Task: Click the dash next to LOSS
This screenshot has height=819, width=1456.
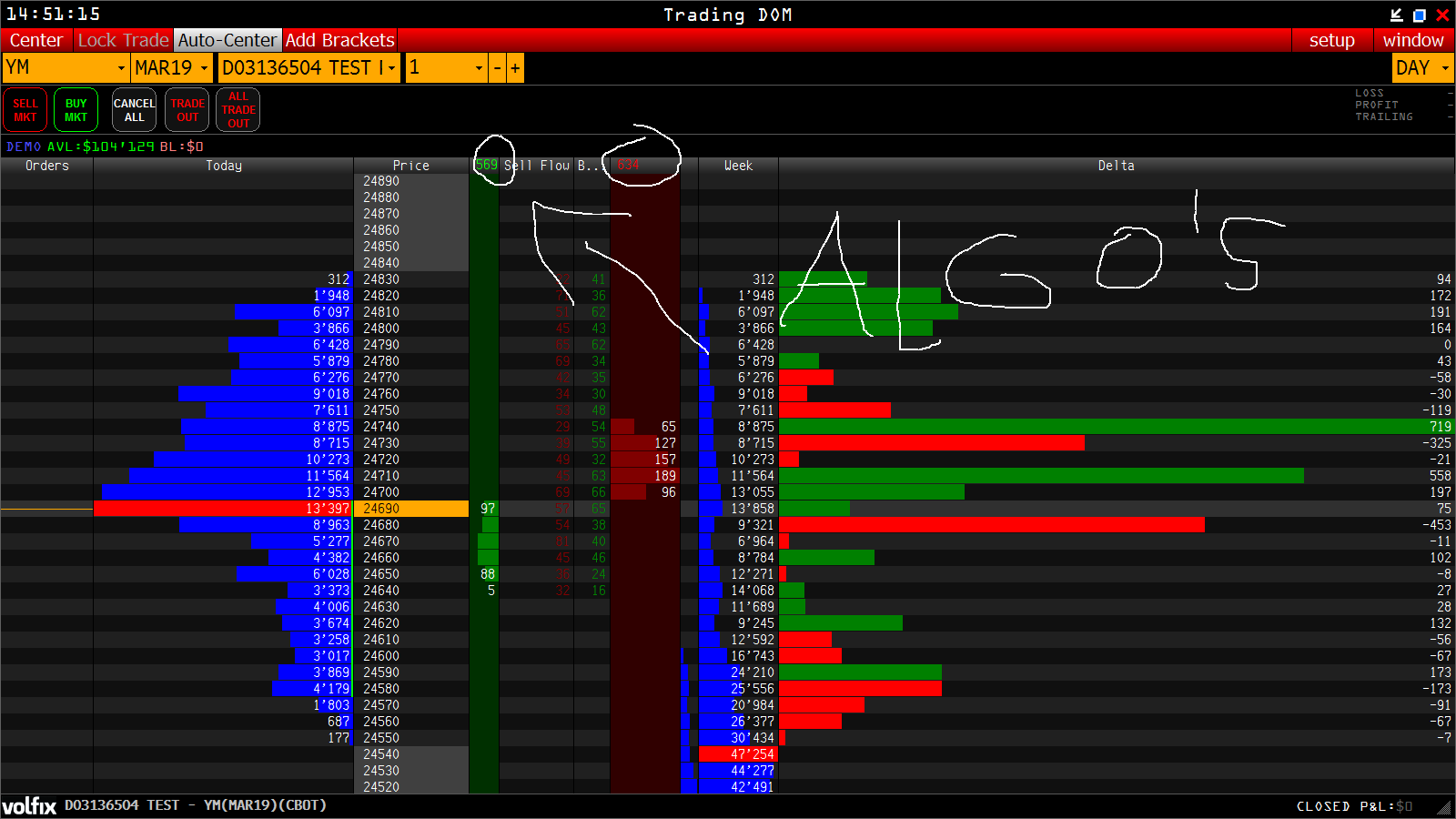Action: [1451, 93]
